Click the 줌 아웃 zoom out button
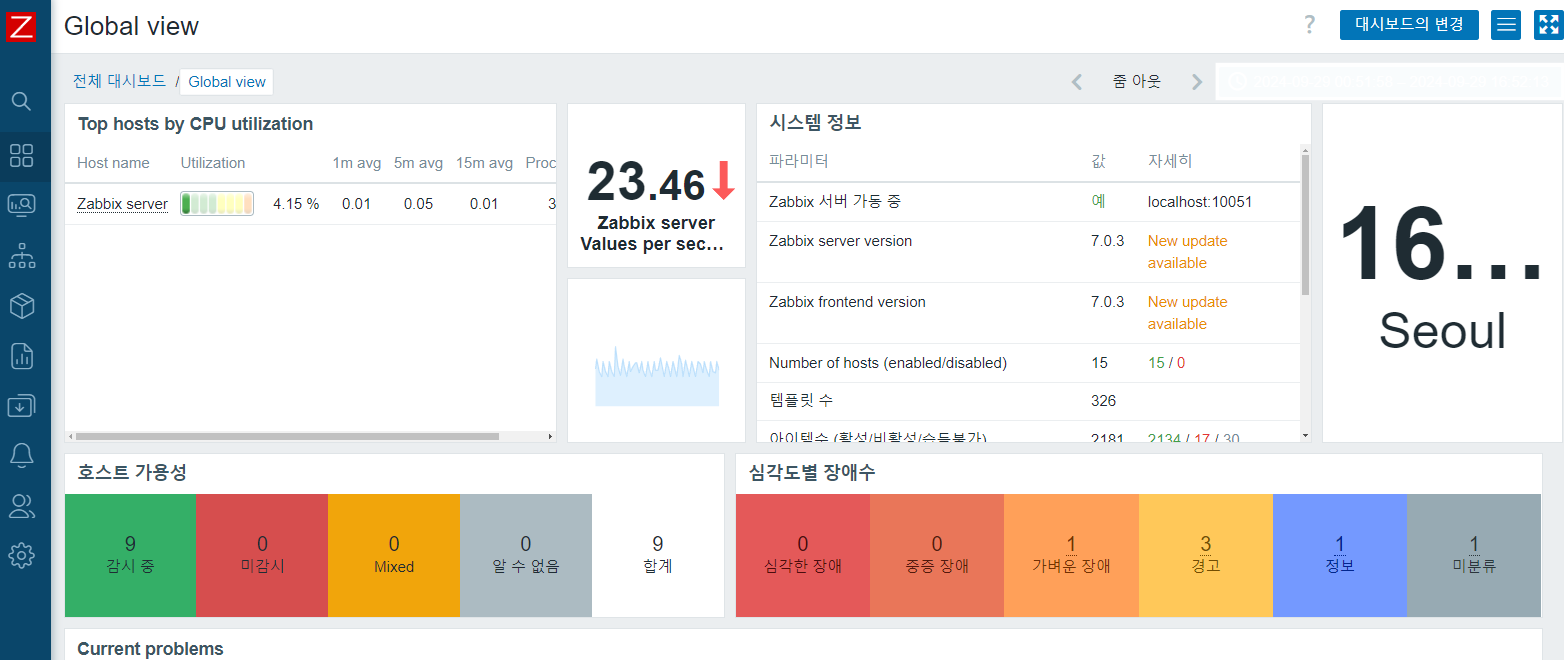This screenshot has width=1565, height=660. coord(1137,82)
